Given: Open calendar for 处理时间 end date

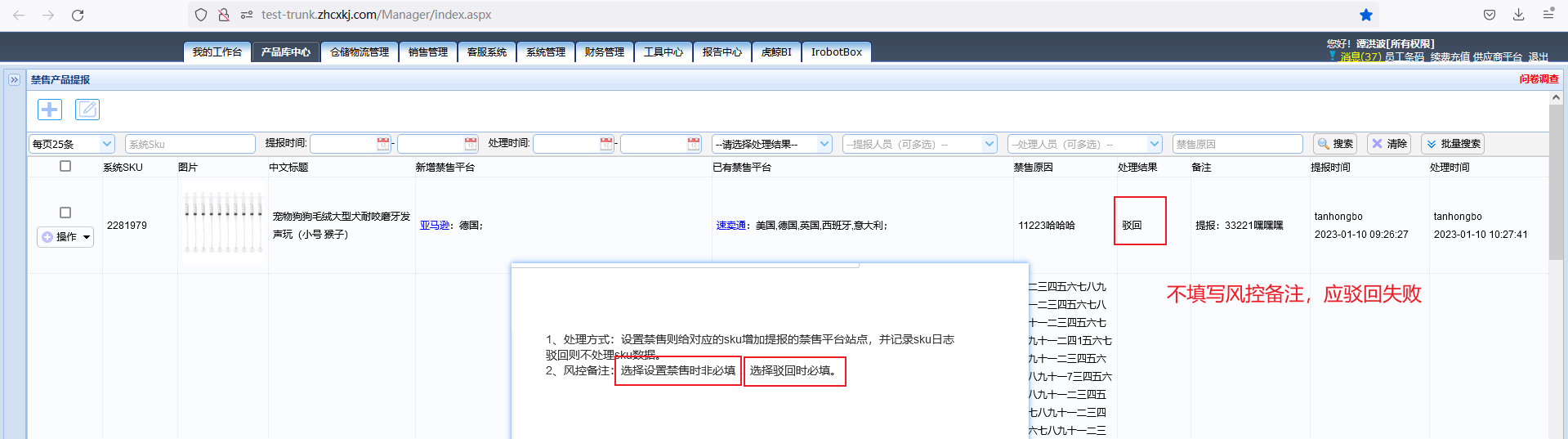Looking at the screenshot, I should click(694, 144).
